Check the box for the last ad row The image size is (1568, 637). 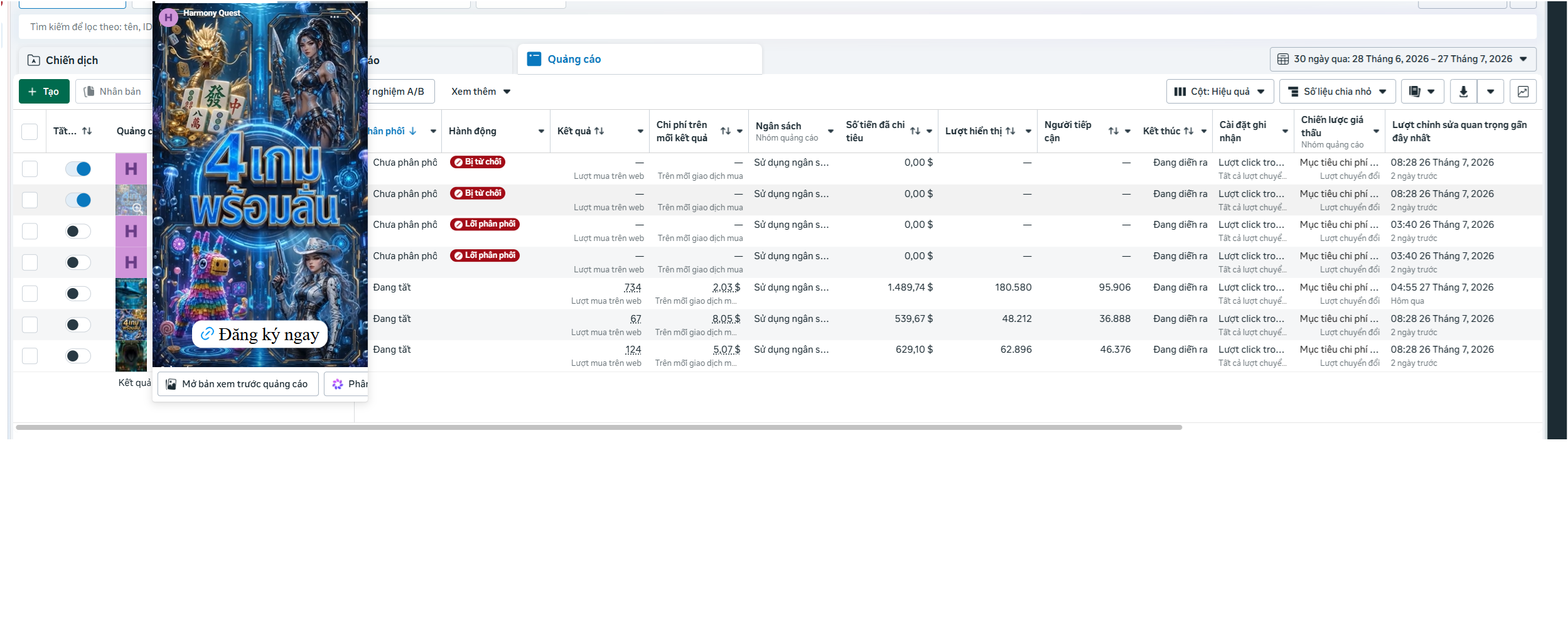pyautogui.click(x=30, y=356)
